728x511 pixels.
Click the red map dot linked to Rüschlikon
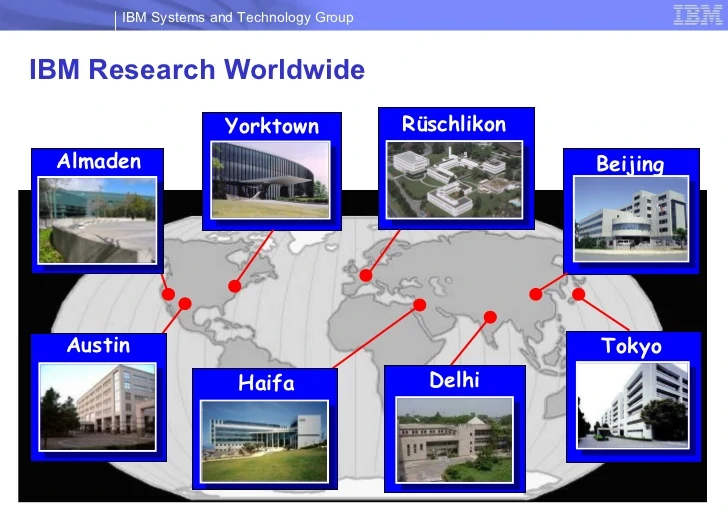click(366, 275)
